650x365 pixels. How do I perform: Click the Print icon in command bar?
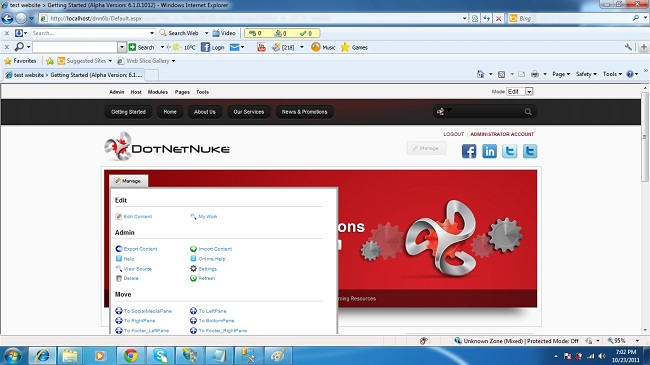point(535,74)
